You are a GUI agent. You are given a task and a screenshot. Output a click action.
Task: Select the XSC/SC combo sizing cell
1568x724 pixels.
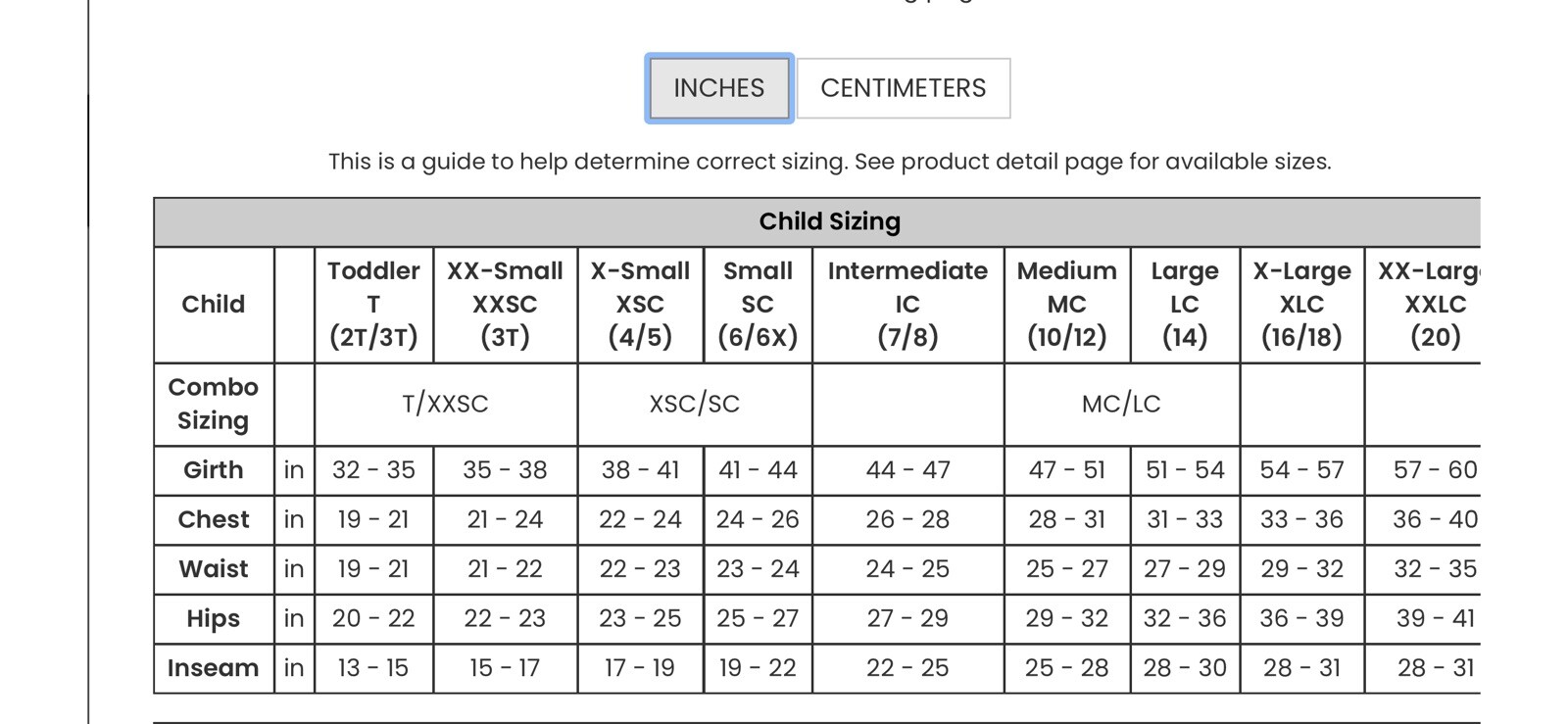694,404
